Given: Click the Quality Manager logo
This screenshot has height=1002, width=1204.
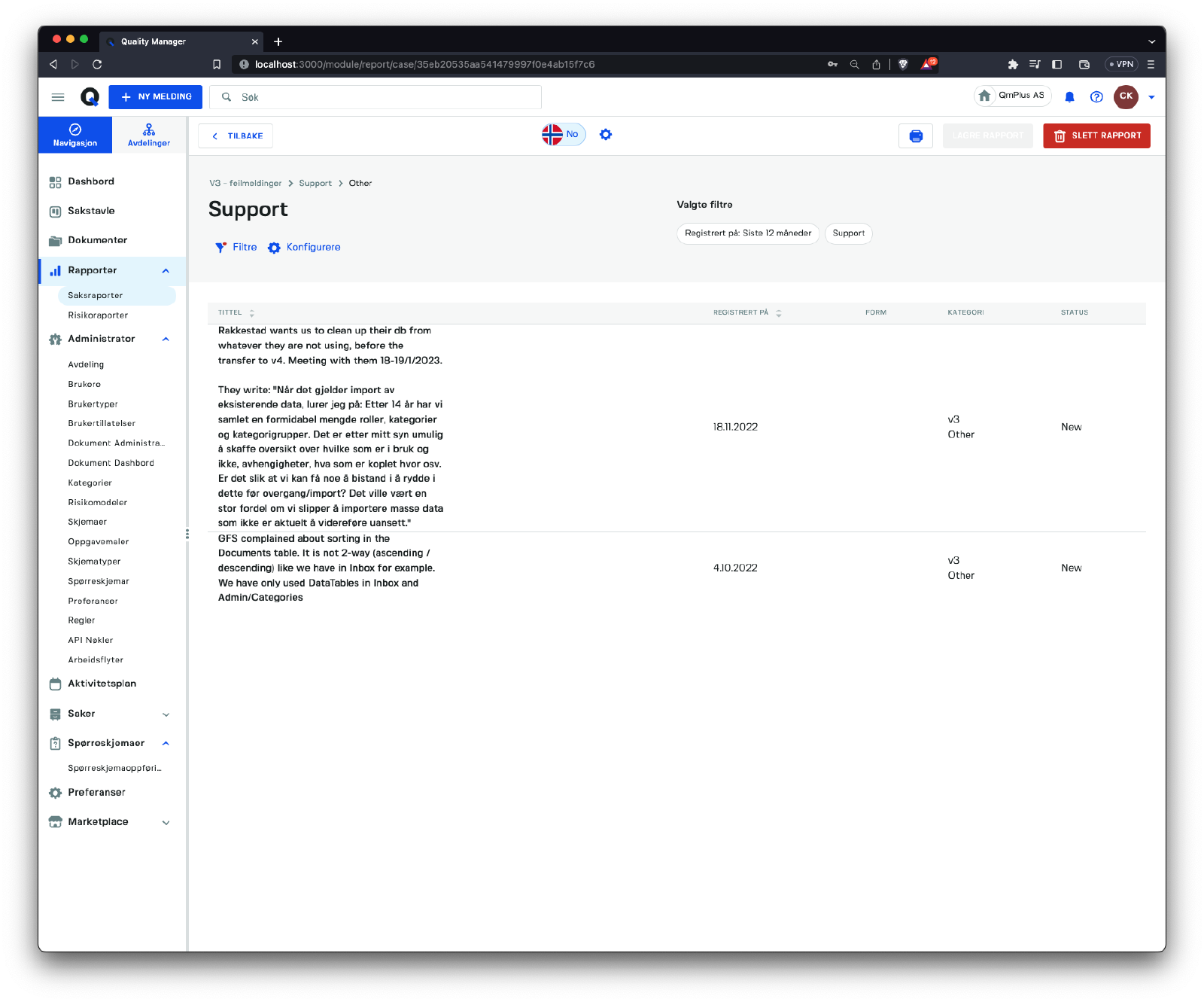Looking at the screenshot, I should pos(90,97).
